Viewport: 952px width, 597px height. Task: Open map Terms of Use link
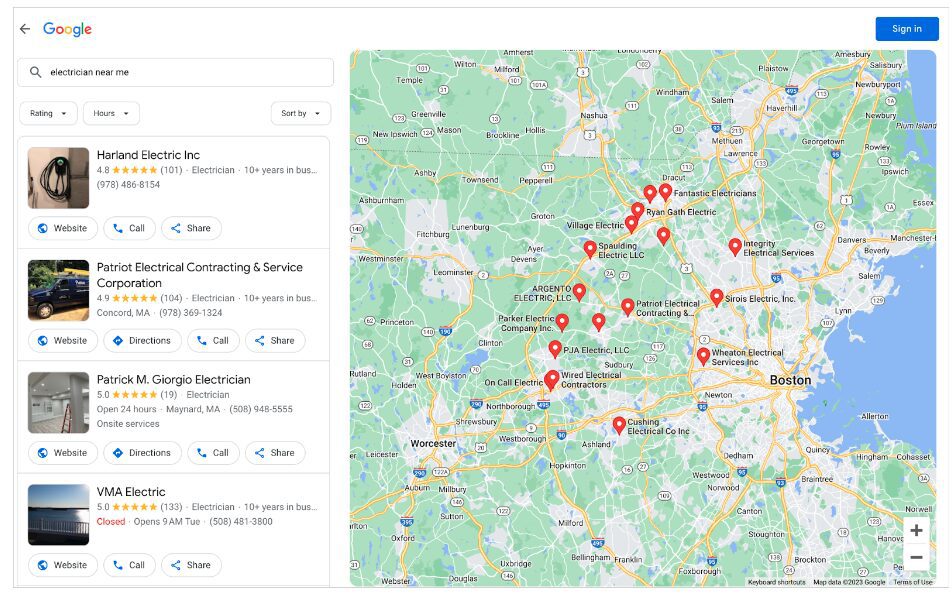(x=913, y=582)
